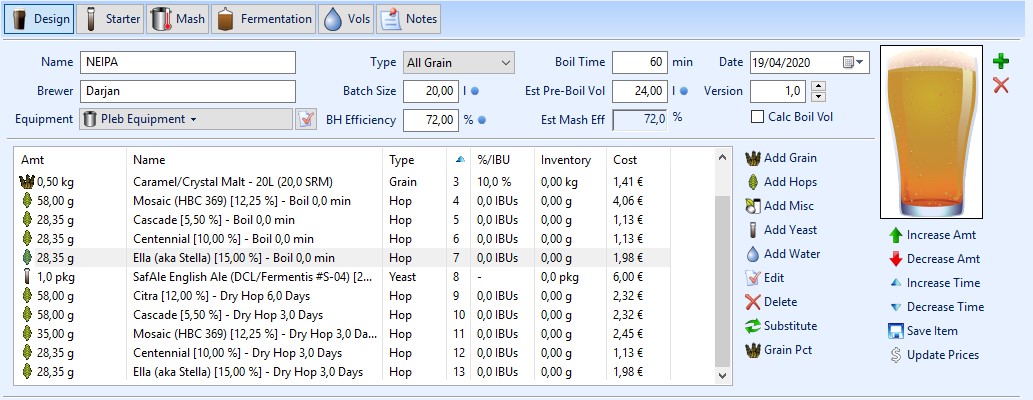Sort by the Amt column header
1033x400 pixels.
point(70,159)
